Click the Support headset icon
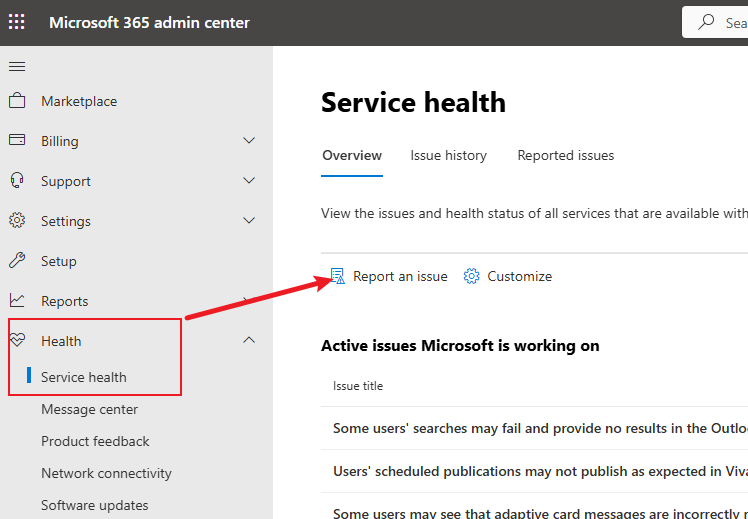The image size is (748, 519). click(17, 180)
